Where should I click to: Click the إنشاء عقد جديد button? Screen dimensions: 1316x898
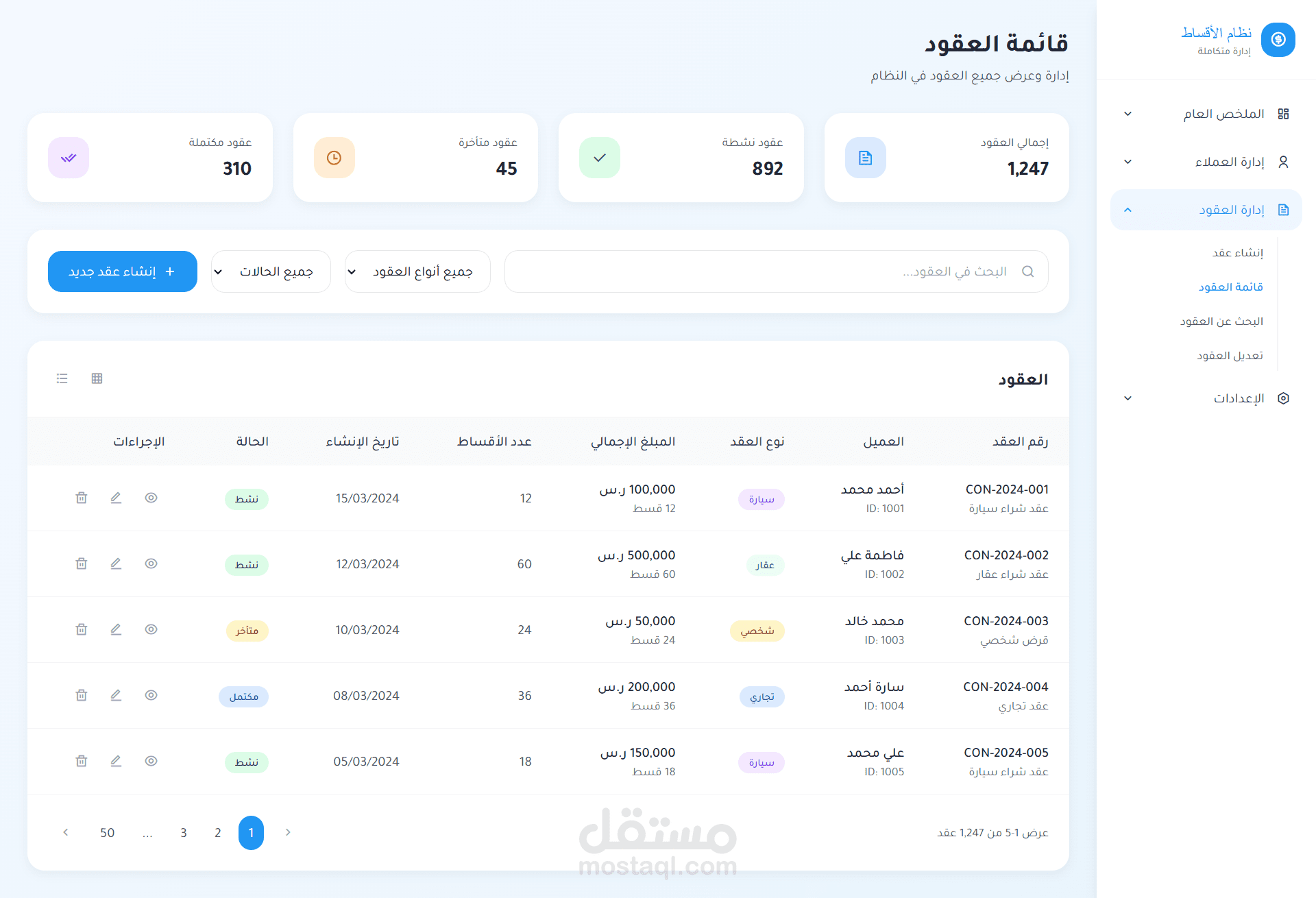(123, 271)
